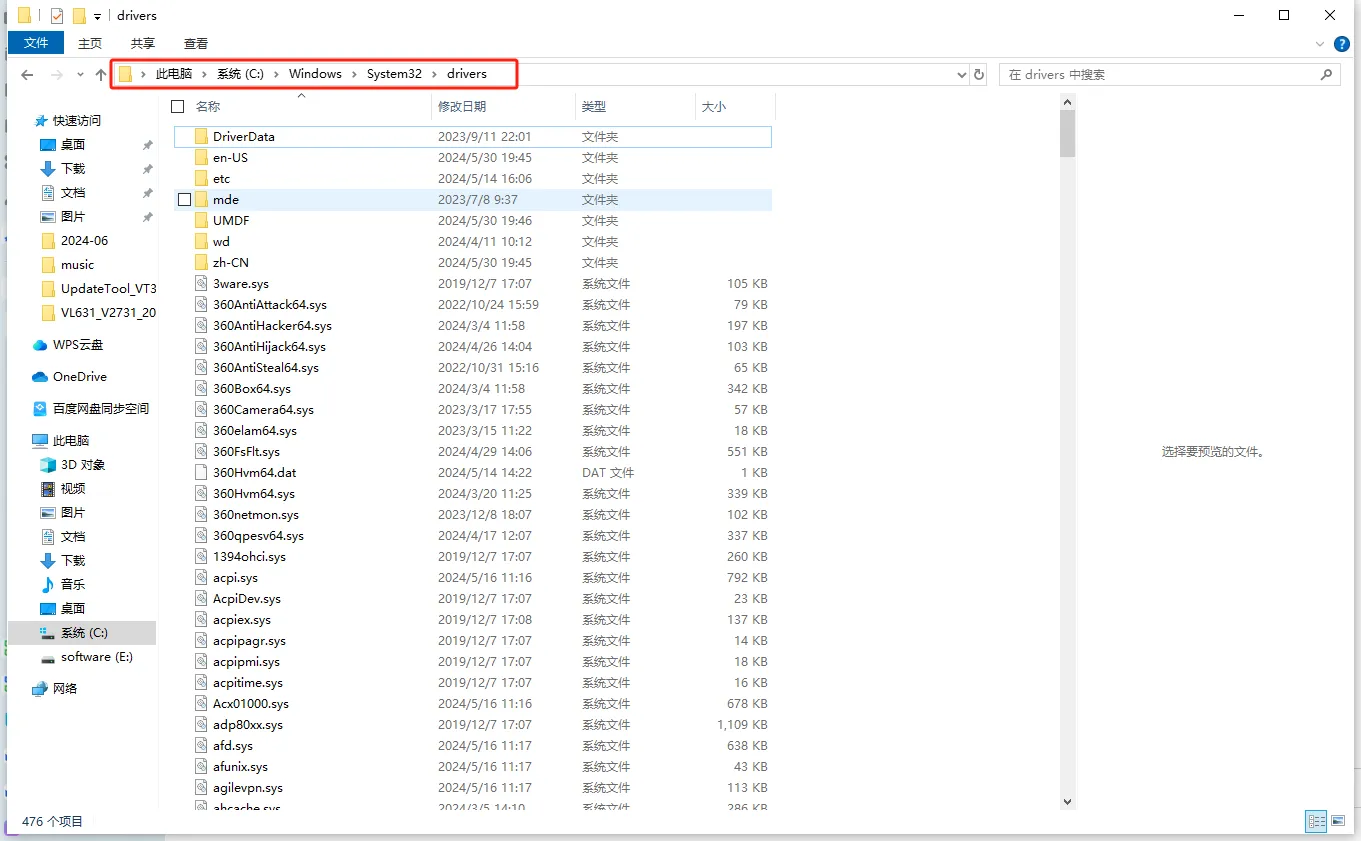Open the Quick Access Toolbar dropdown arrow
1361x841 pixels.
[x=97, y=16]
